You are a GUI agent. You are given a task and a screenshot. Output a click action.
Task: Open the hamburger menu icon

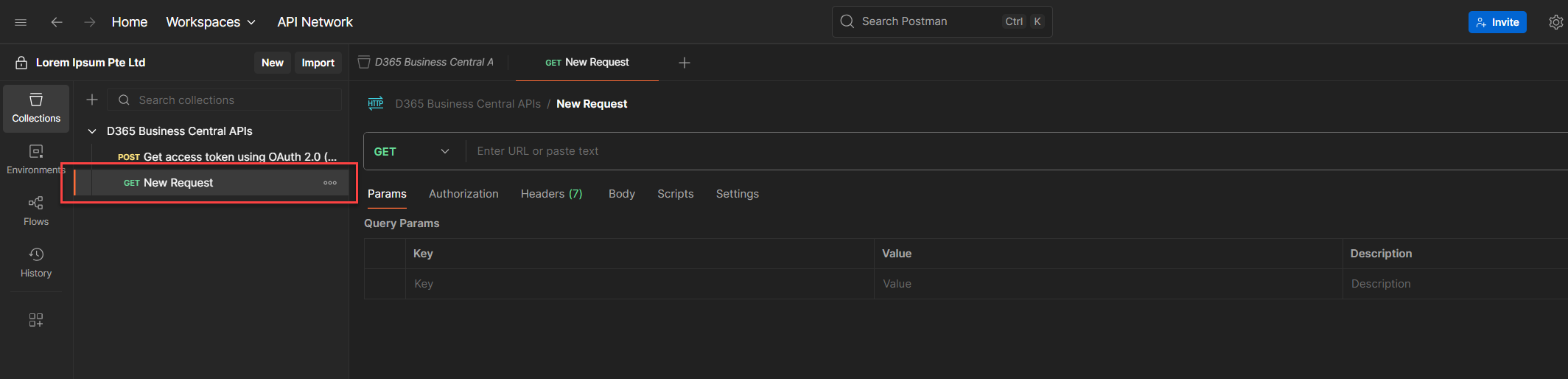[21, 22]
